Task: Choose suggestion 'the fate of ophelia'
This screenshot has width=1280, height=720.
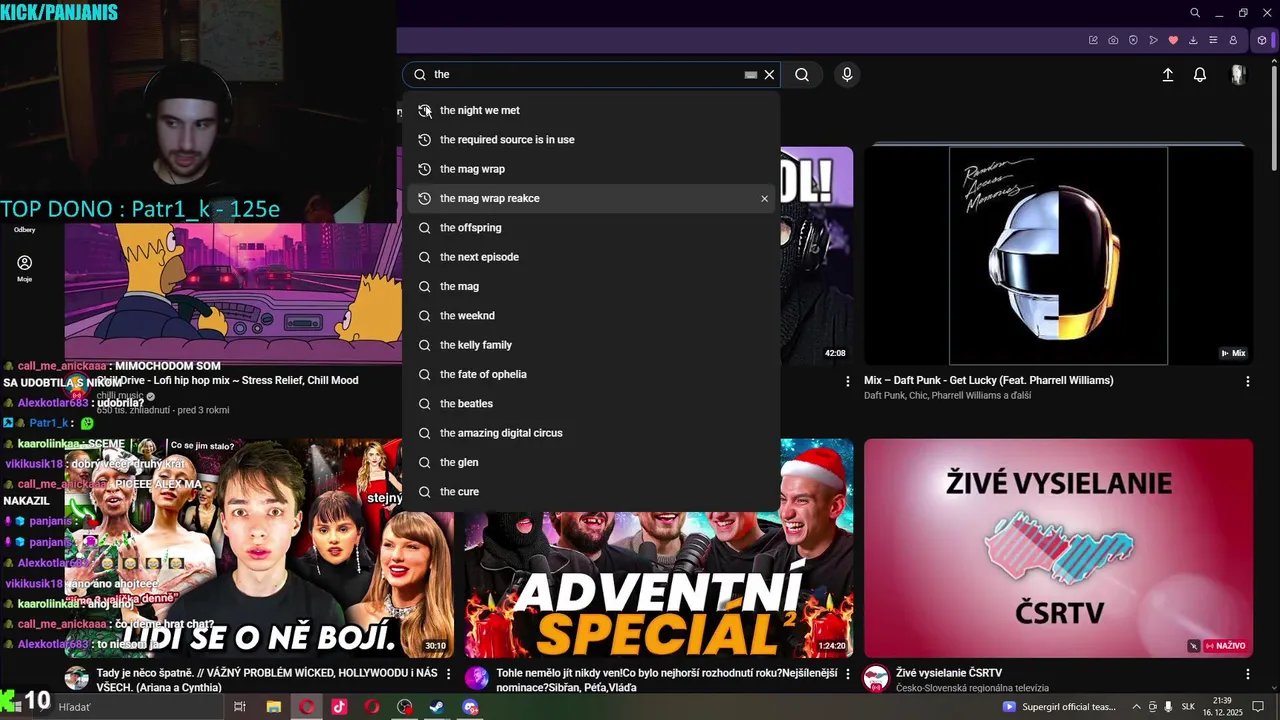Action: [x=592, y=374]
